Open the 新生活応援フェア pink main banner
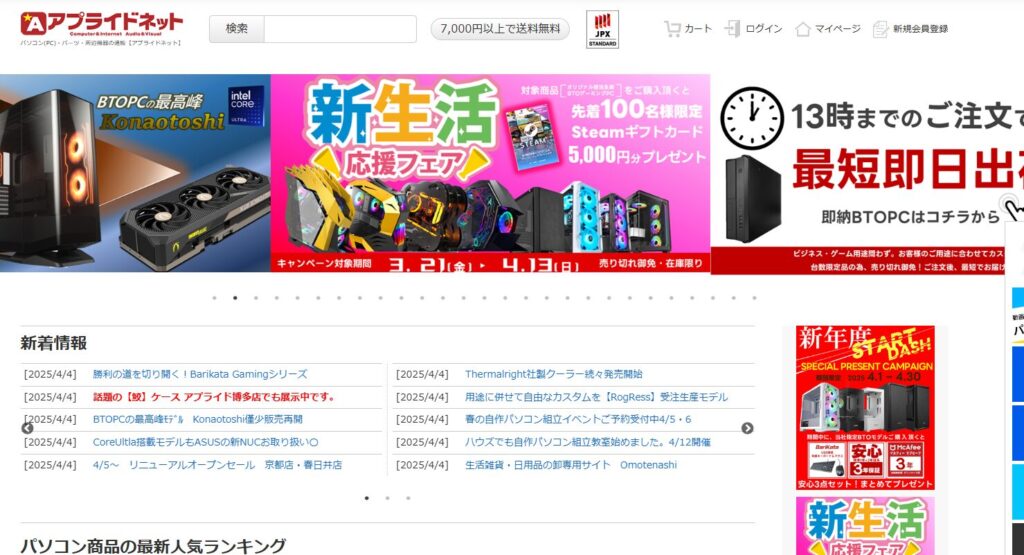This screenshot has width=1024, height=555. (x=490, y=173)
